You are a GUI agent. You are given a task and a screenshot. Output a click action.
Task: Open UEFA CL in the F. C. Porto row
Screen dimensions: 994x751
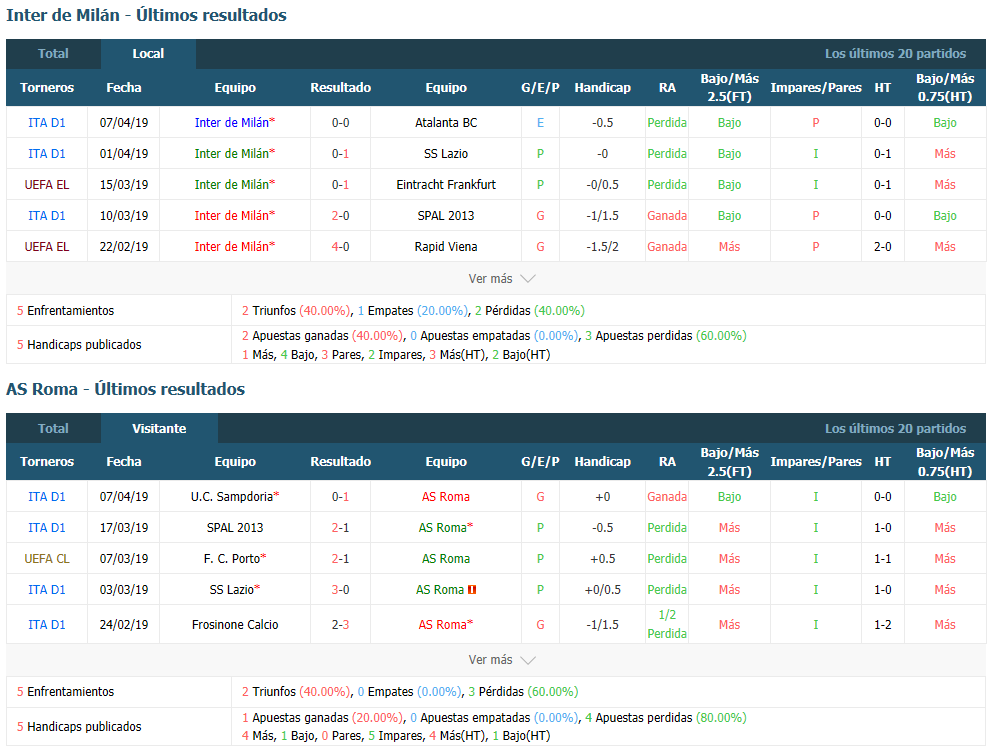(47, 559)
